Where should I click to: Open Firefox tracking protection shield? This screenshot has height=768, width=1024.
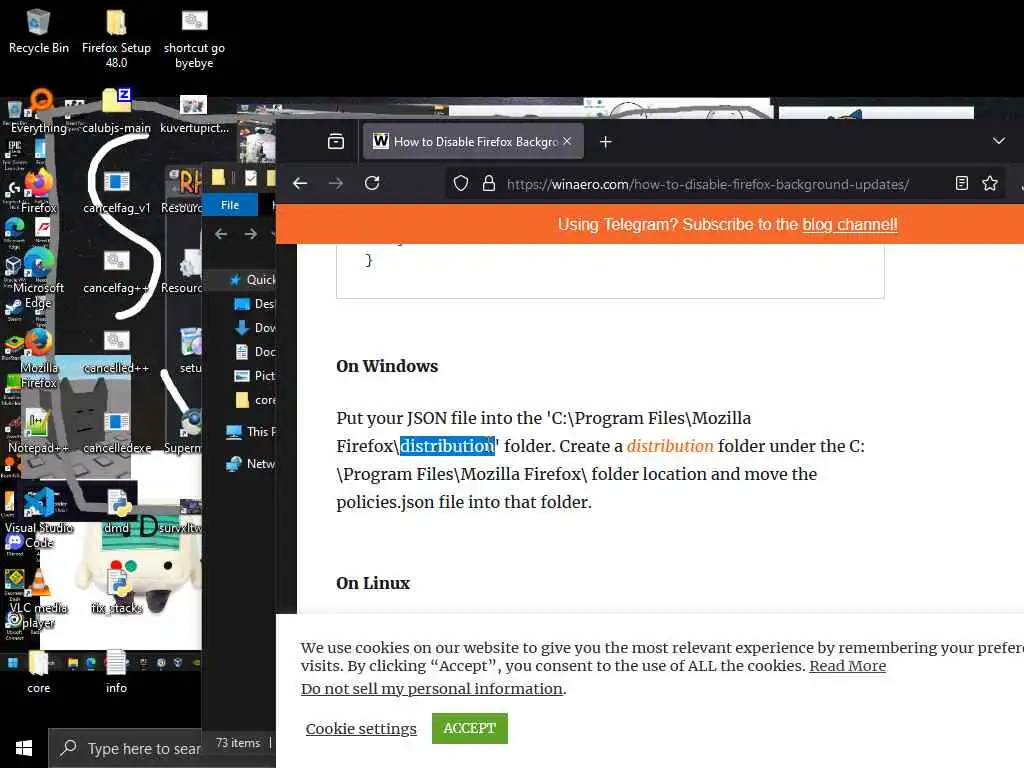pyautogui.click(x=460, y=184)
